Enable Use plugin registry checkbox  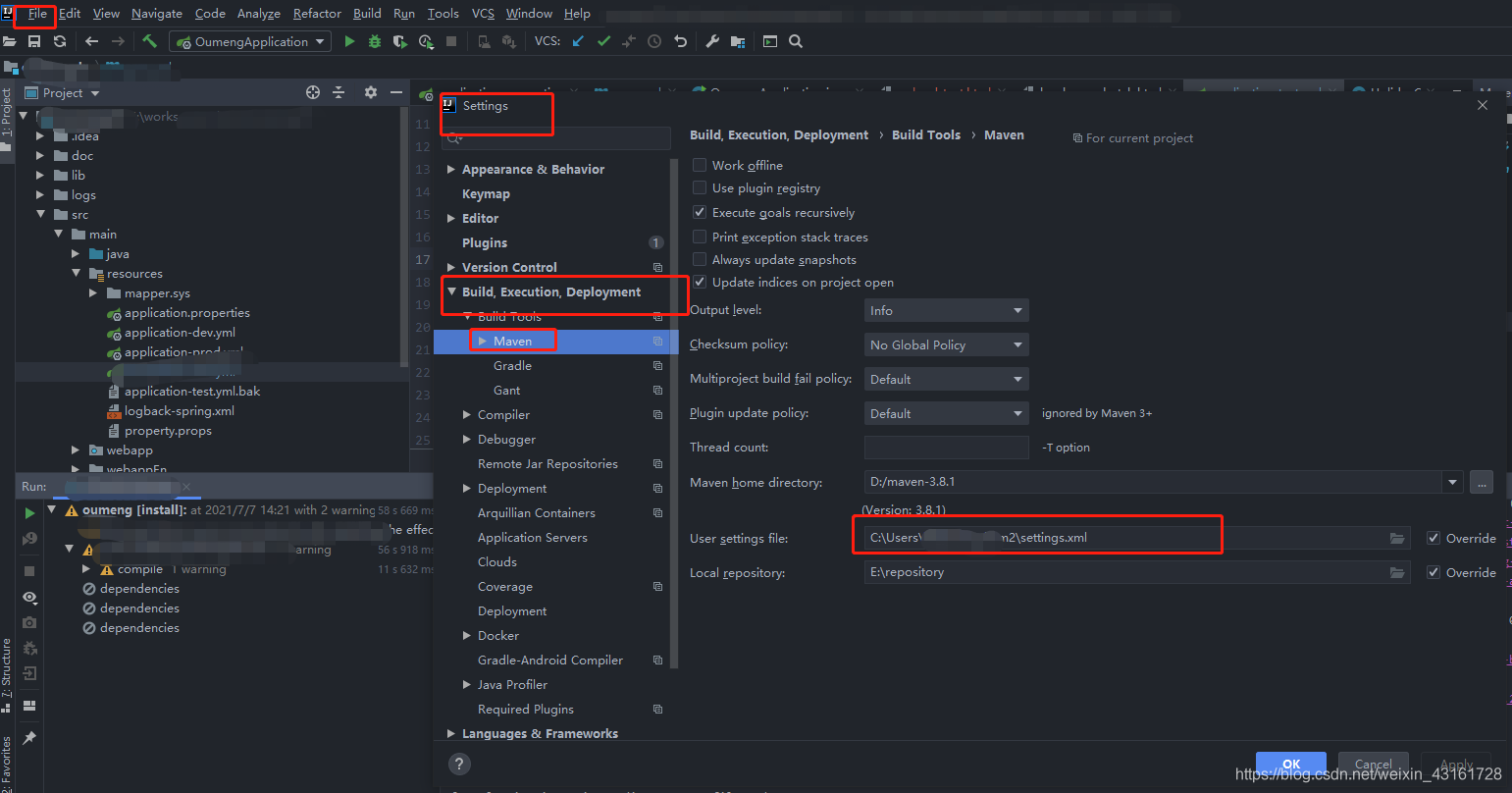click(700, 187)
